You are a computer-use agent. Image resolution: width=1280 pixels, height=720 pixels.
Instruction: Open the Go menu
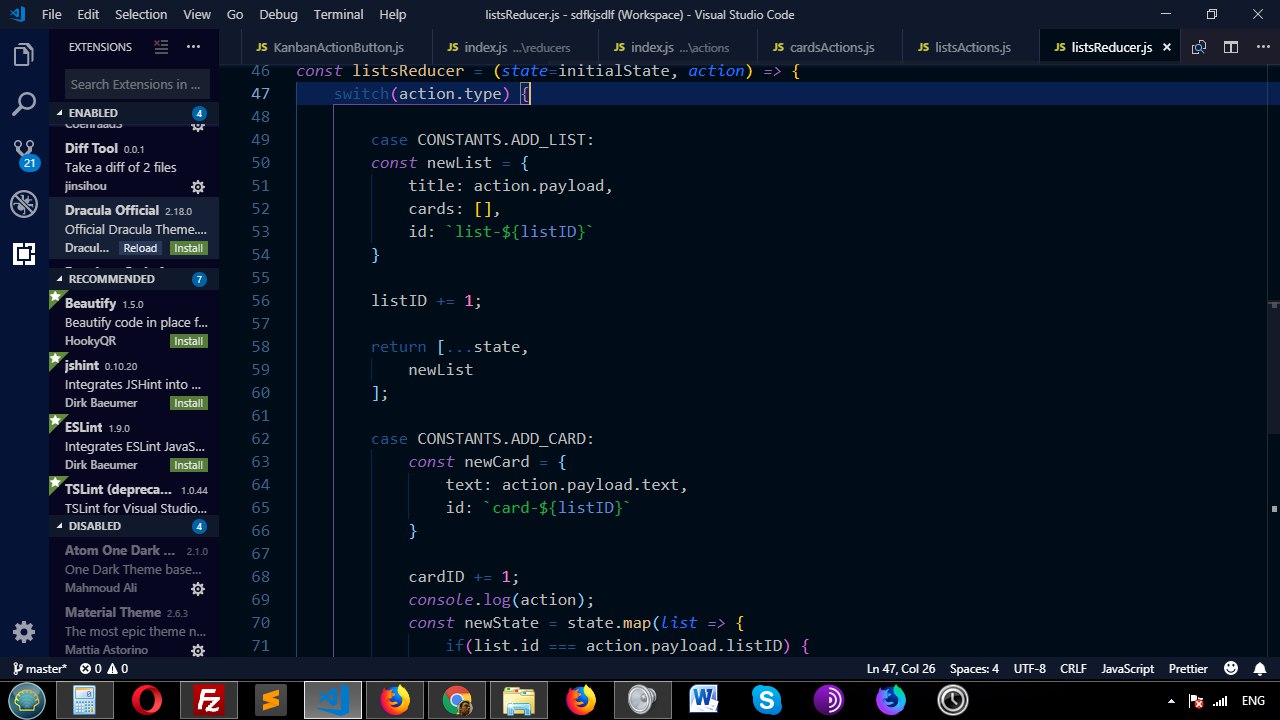pos(235,14)
